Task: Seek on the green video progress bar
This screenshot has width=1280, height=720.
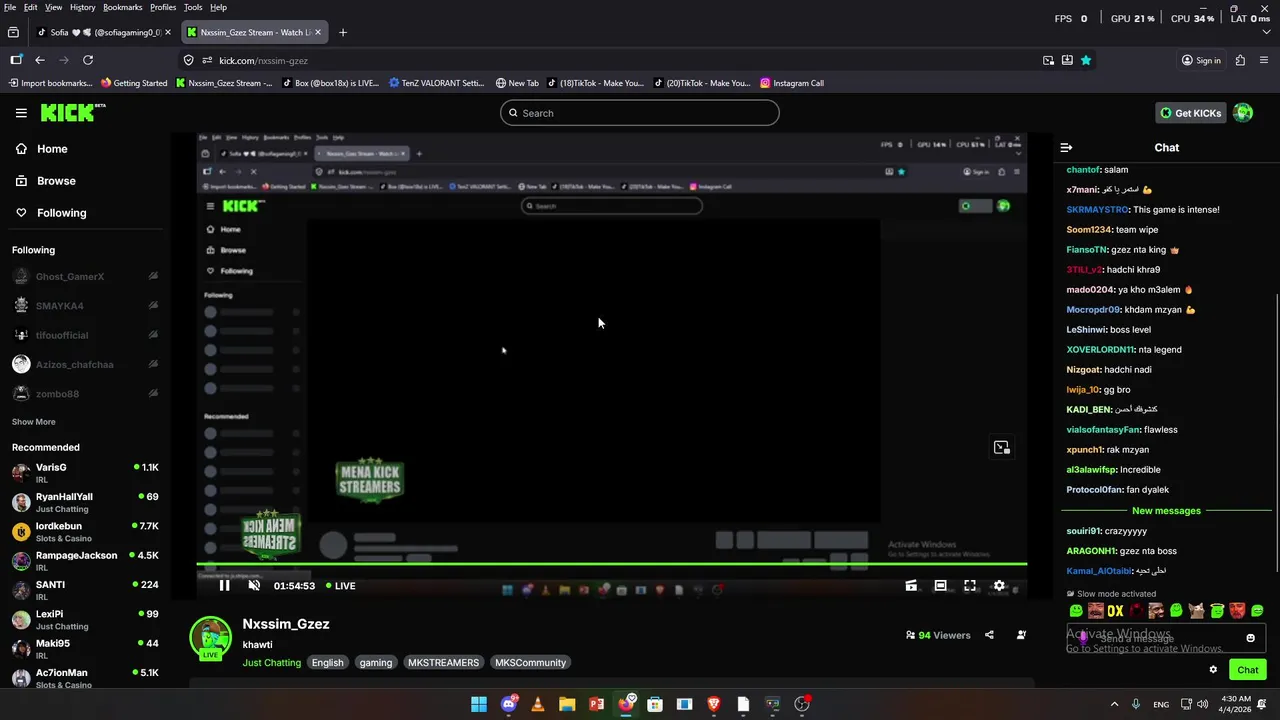Action: pyautogui.click(x=611, y=565)
